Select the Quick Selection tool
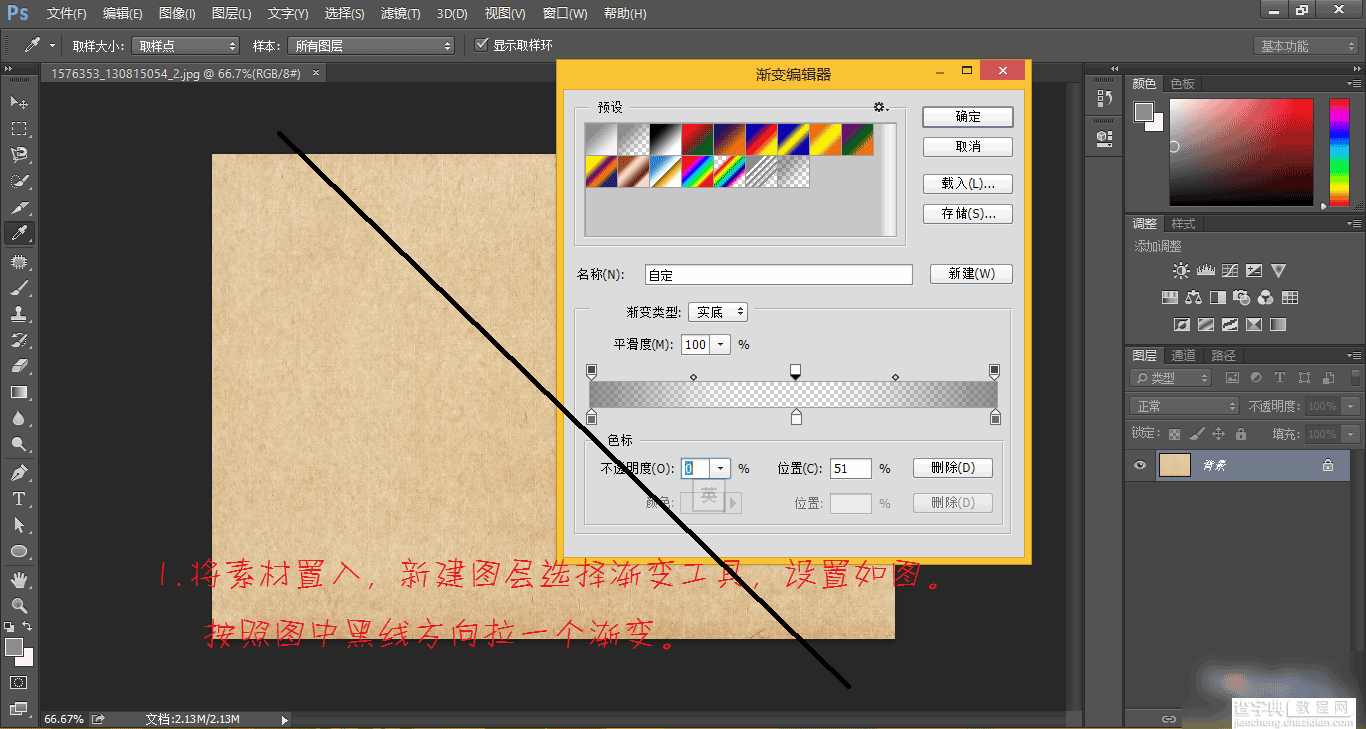The image size is (1366, 729). [19, 181]
